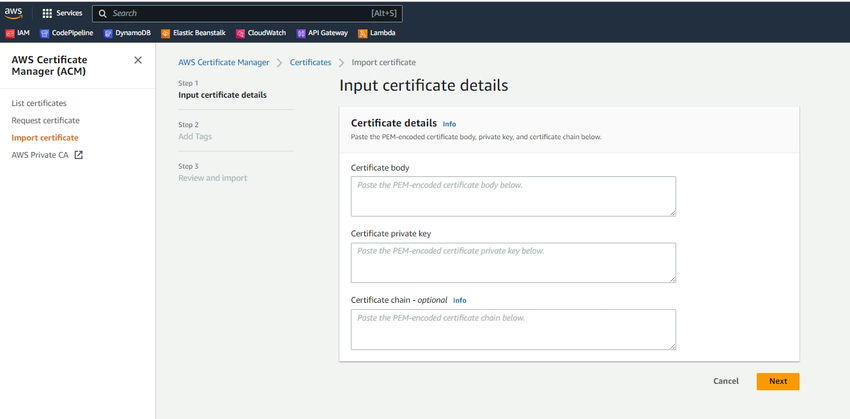The height and width of the screenshot is (419, 850).
Task: Focus the Certificate body text area
Action: click(x=513, y=196)
